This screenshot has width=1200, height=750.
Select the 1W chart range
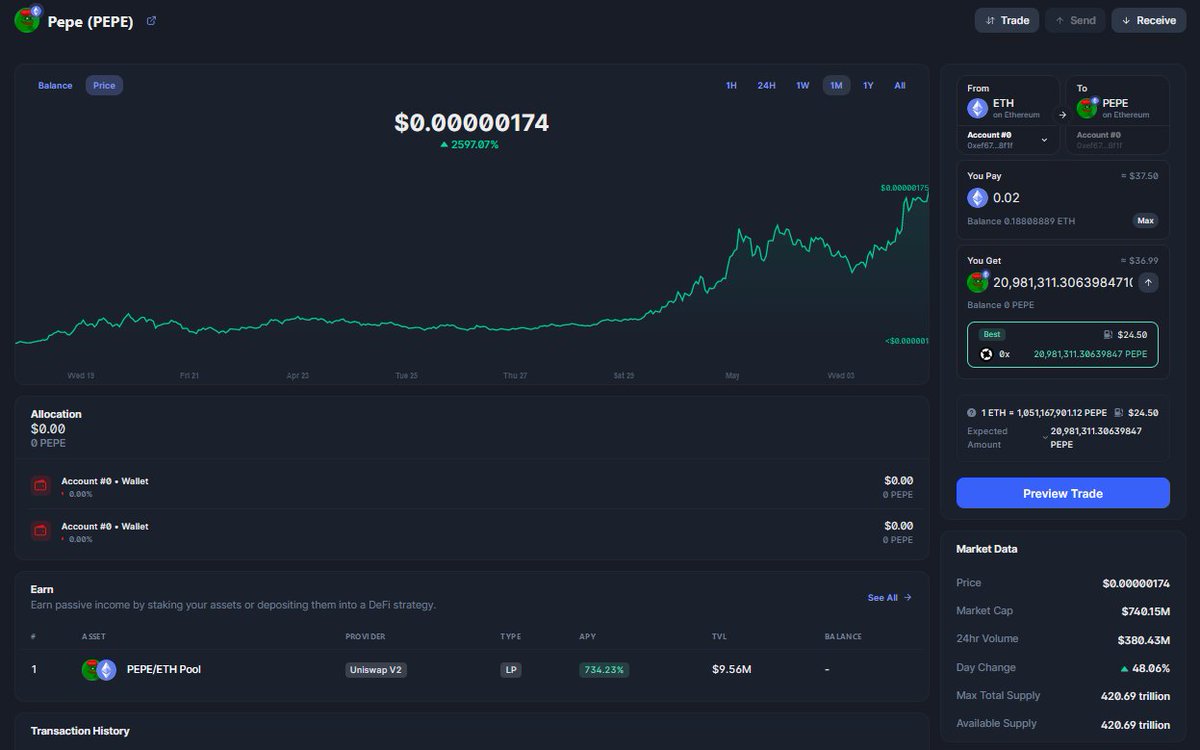click(x=802, y=86)
